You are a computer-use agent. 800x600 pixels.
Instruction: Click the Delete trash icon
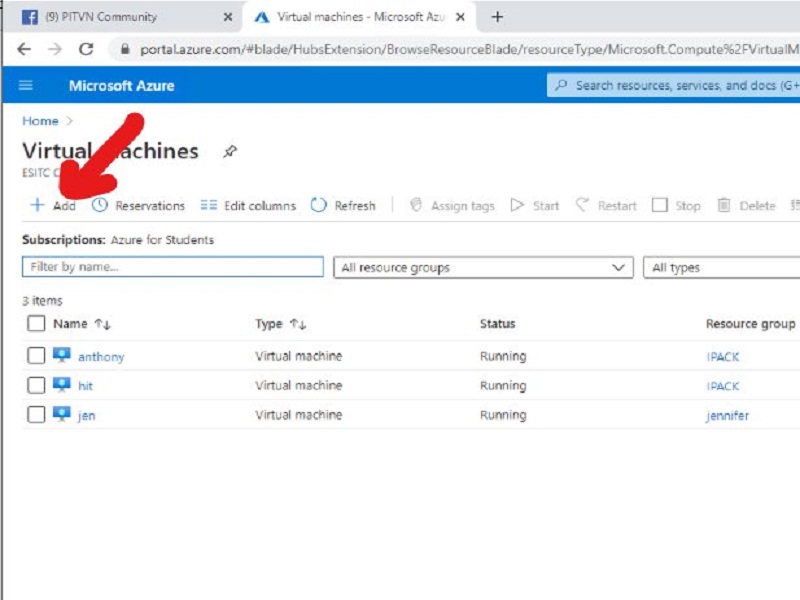pos(724,205)
